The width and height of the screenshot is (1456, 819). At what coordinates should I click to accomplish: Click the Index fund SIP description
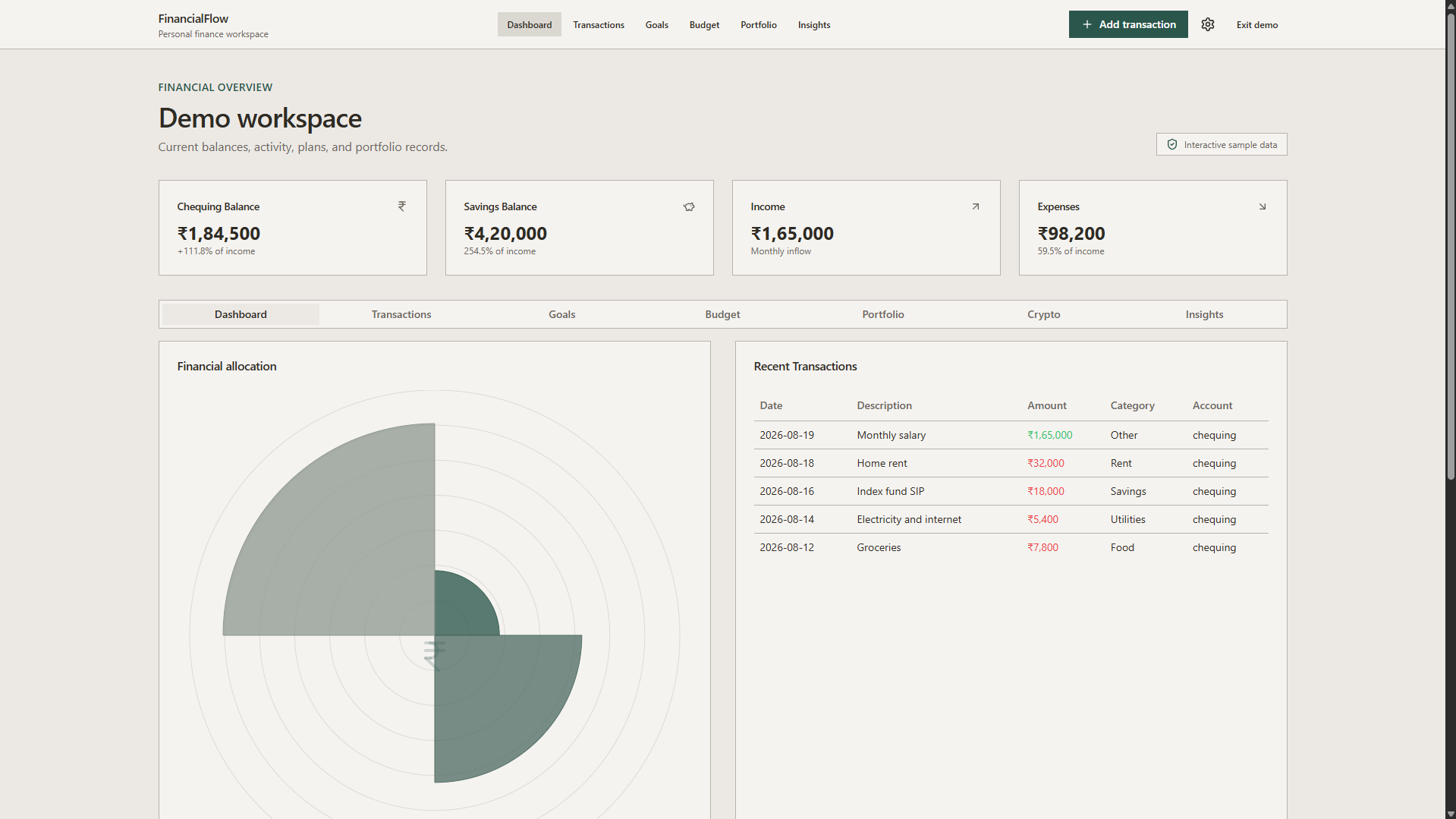(x=891, y=491)
